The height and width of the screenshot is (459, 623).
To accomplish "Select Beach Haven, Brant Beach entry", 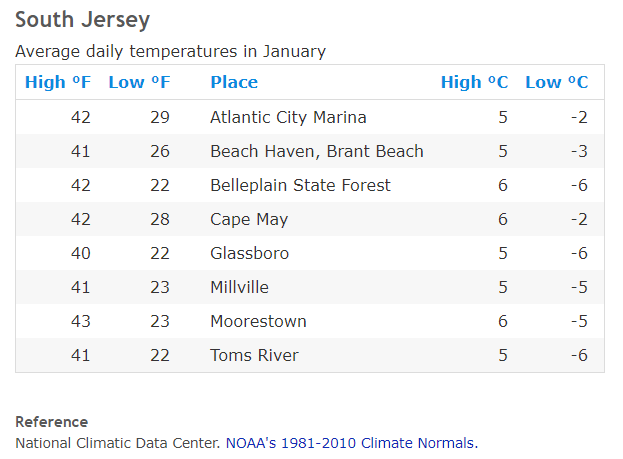I will pos(317,151).
